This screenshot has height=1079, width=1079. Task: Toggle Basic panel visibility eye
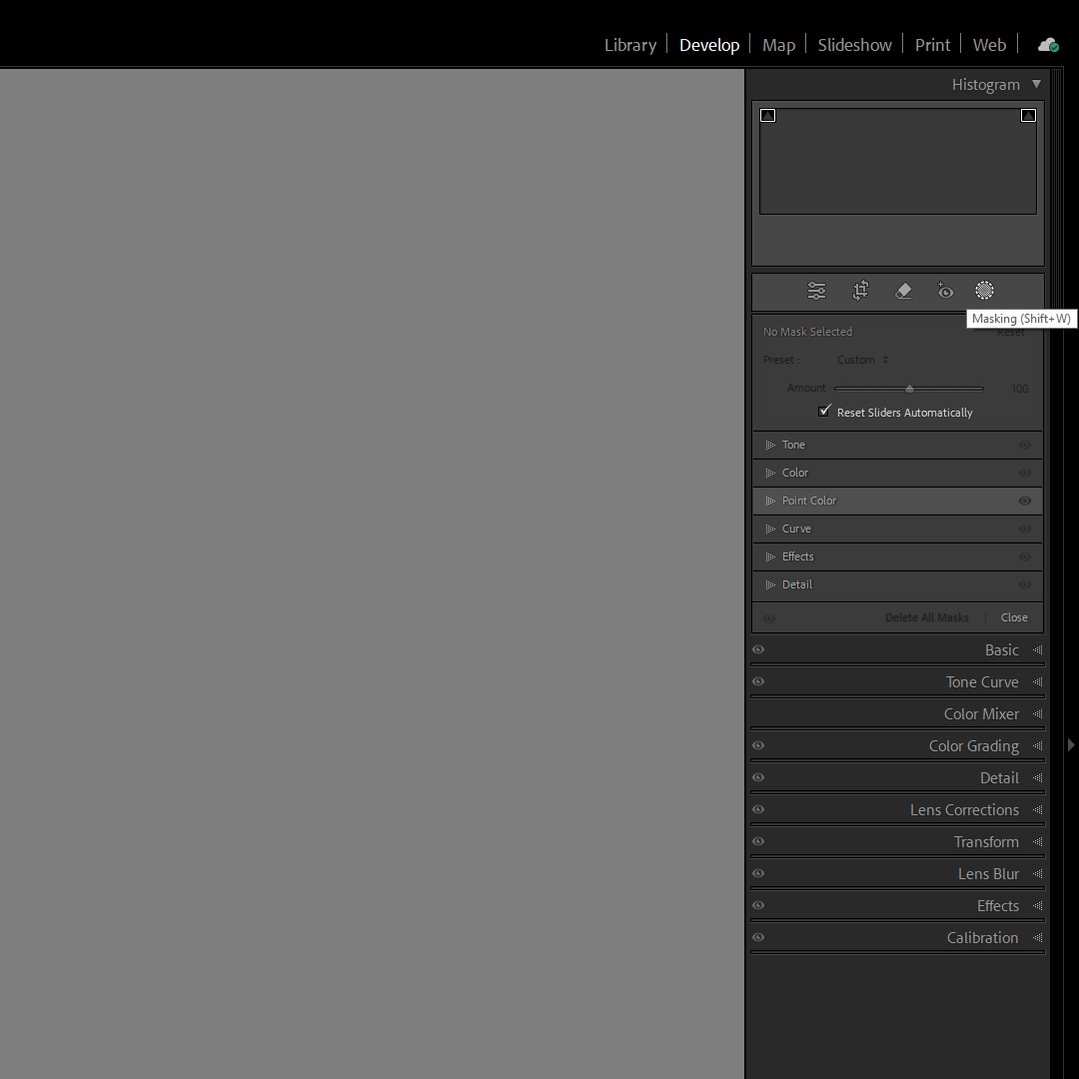click(758, 650)
